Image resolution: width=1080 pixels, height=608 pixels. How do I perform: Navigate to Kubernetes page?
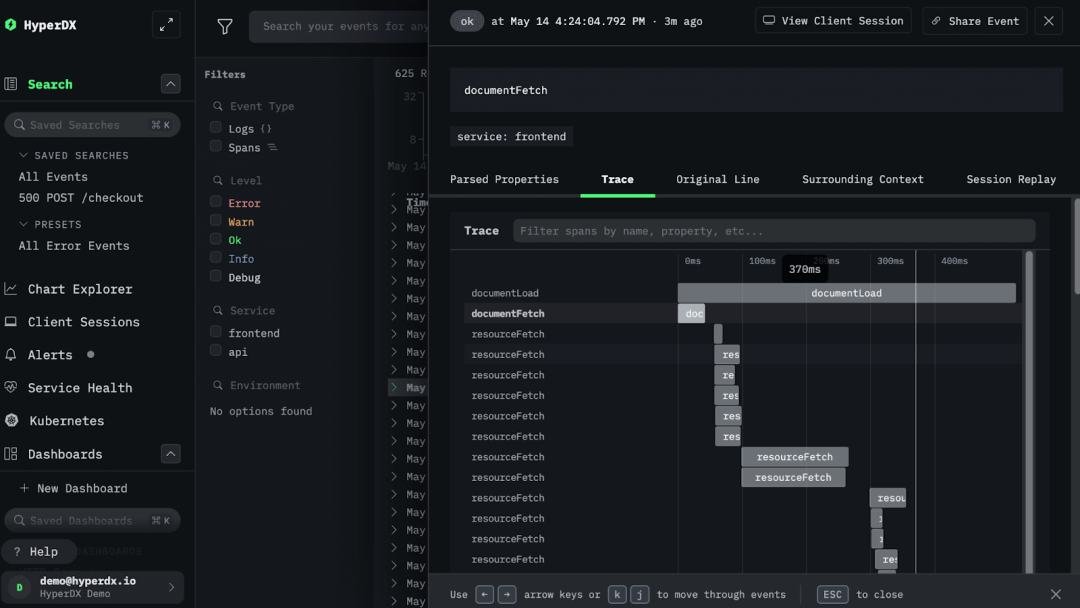(x=66, y=421)
